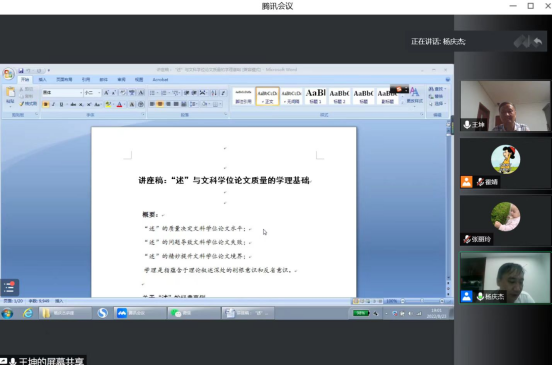Toggle Italic formatting in the ribbon

pyautogui.click(x=54, y=104)
